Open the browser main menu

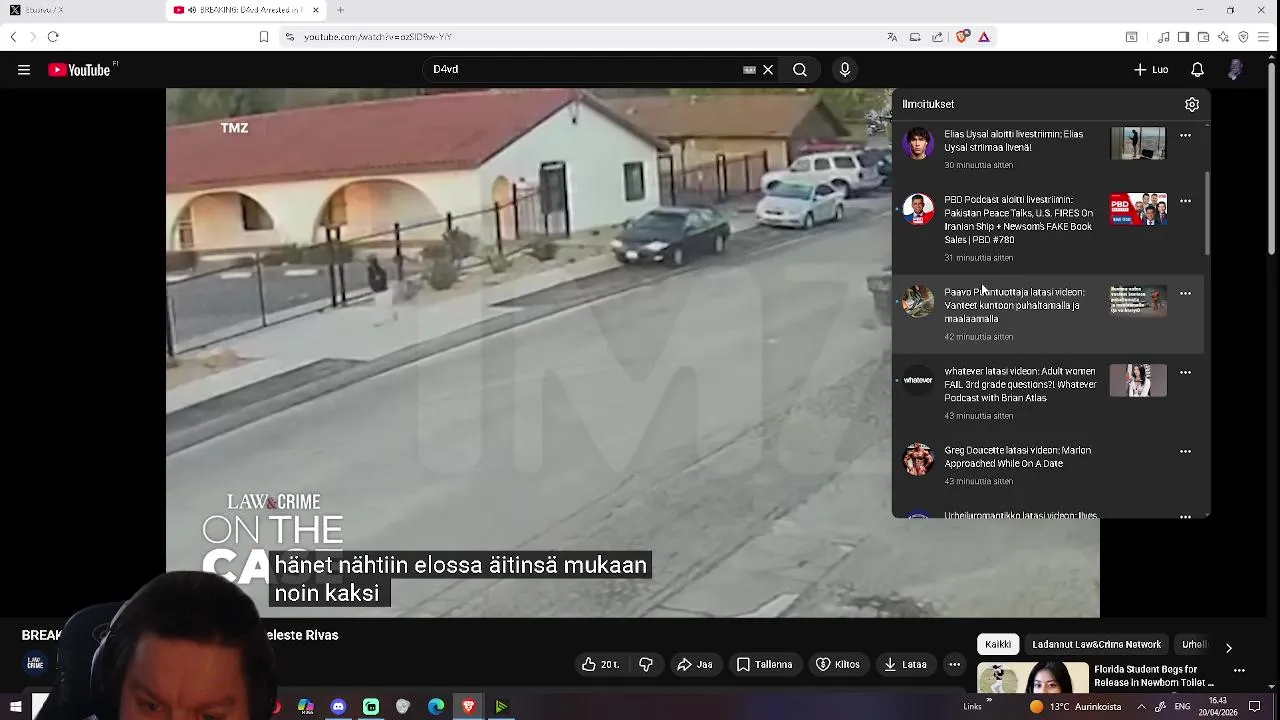tap(1264, 37)
